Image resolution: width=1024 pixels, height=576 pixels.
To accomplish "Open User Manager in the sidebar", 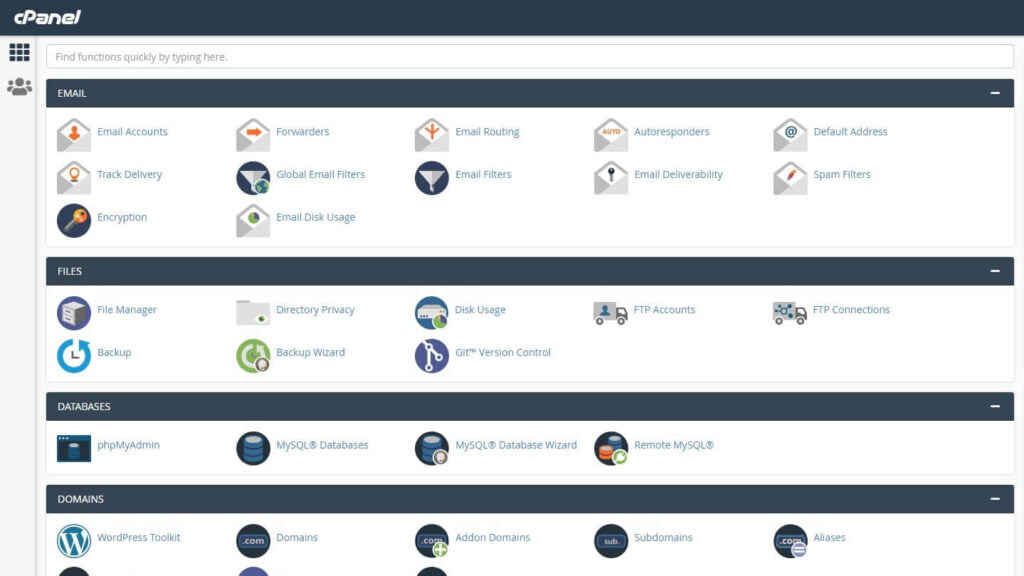I will coord(19,87).
